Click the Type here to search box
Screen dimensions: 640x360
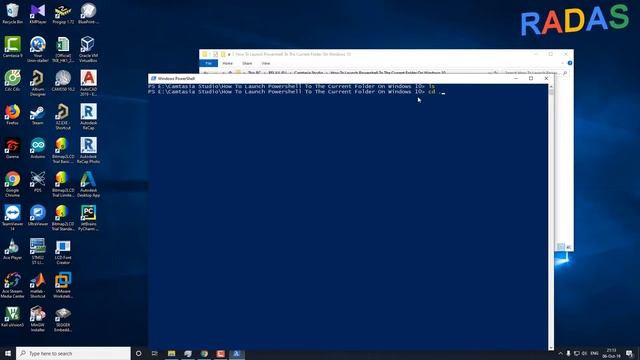point(73,353)
